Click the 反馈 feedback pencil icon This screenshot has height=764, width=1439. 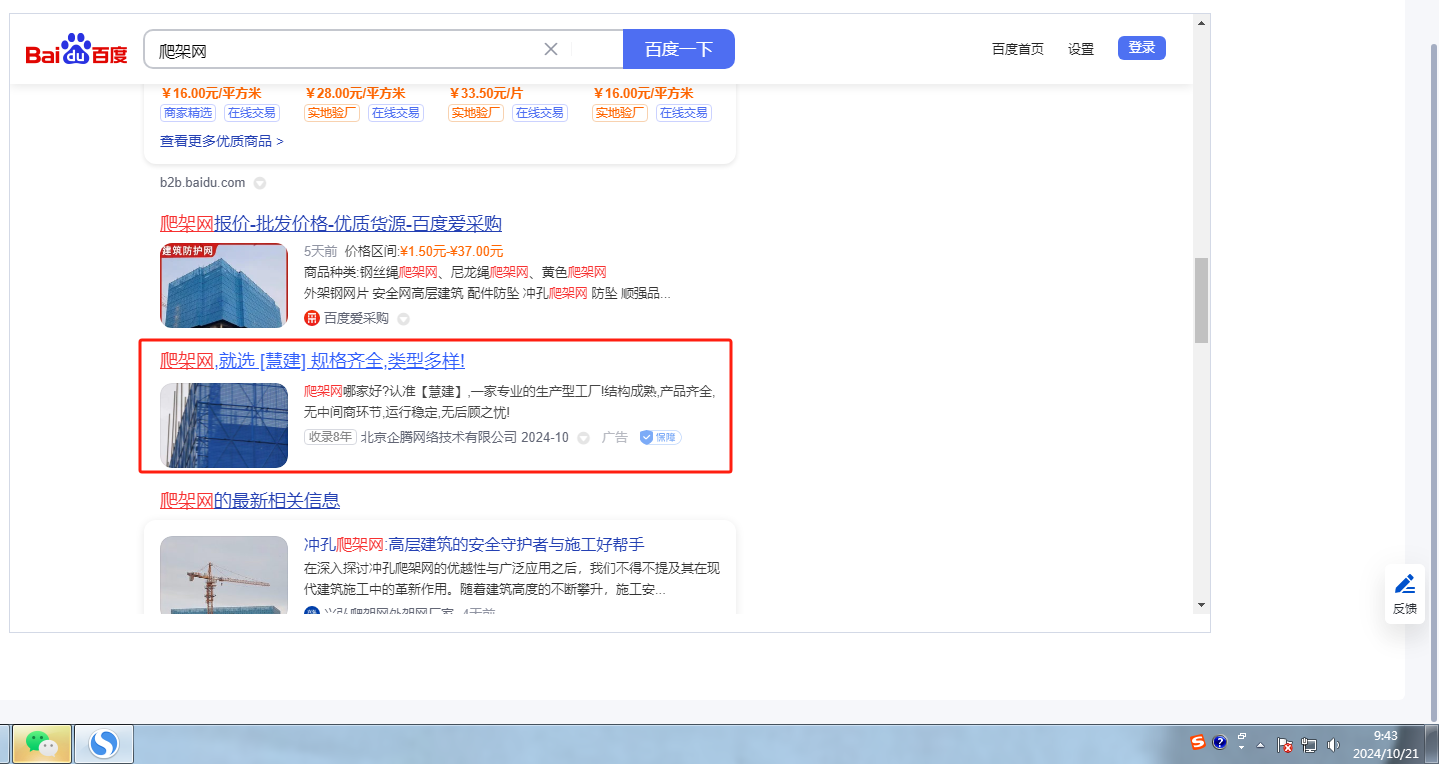[x=1404, y=584]
